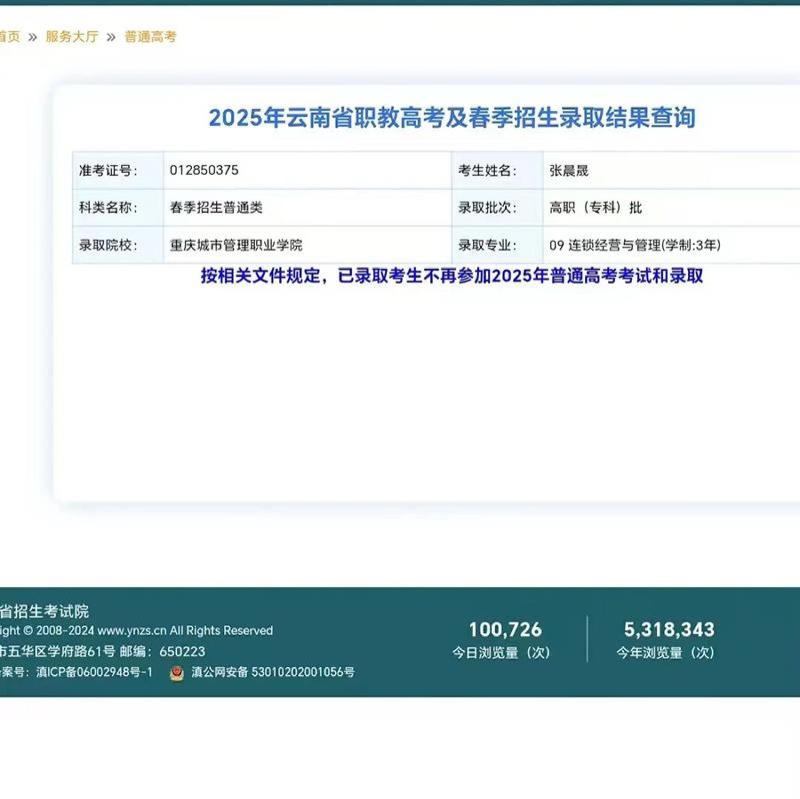
Task: Click the 考生姓名 label cell
Action: [x=487, y=170]
